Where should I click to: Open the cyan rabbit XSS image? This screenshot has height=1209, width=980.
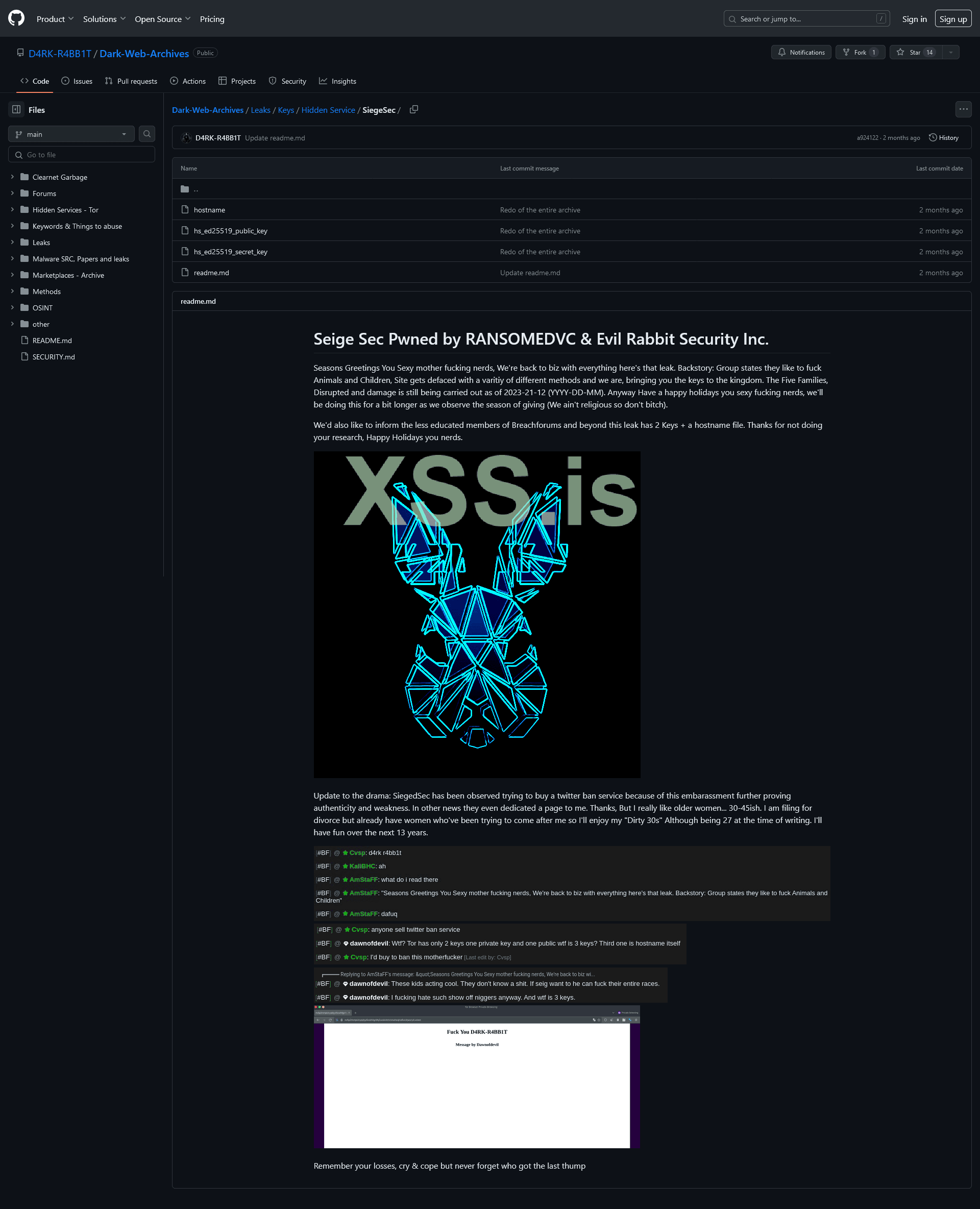[476, 614]
